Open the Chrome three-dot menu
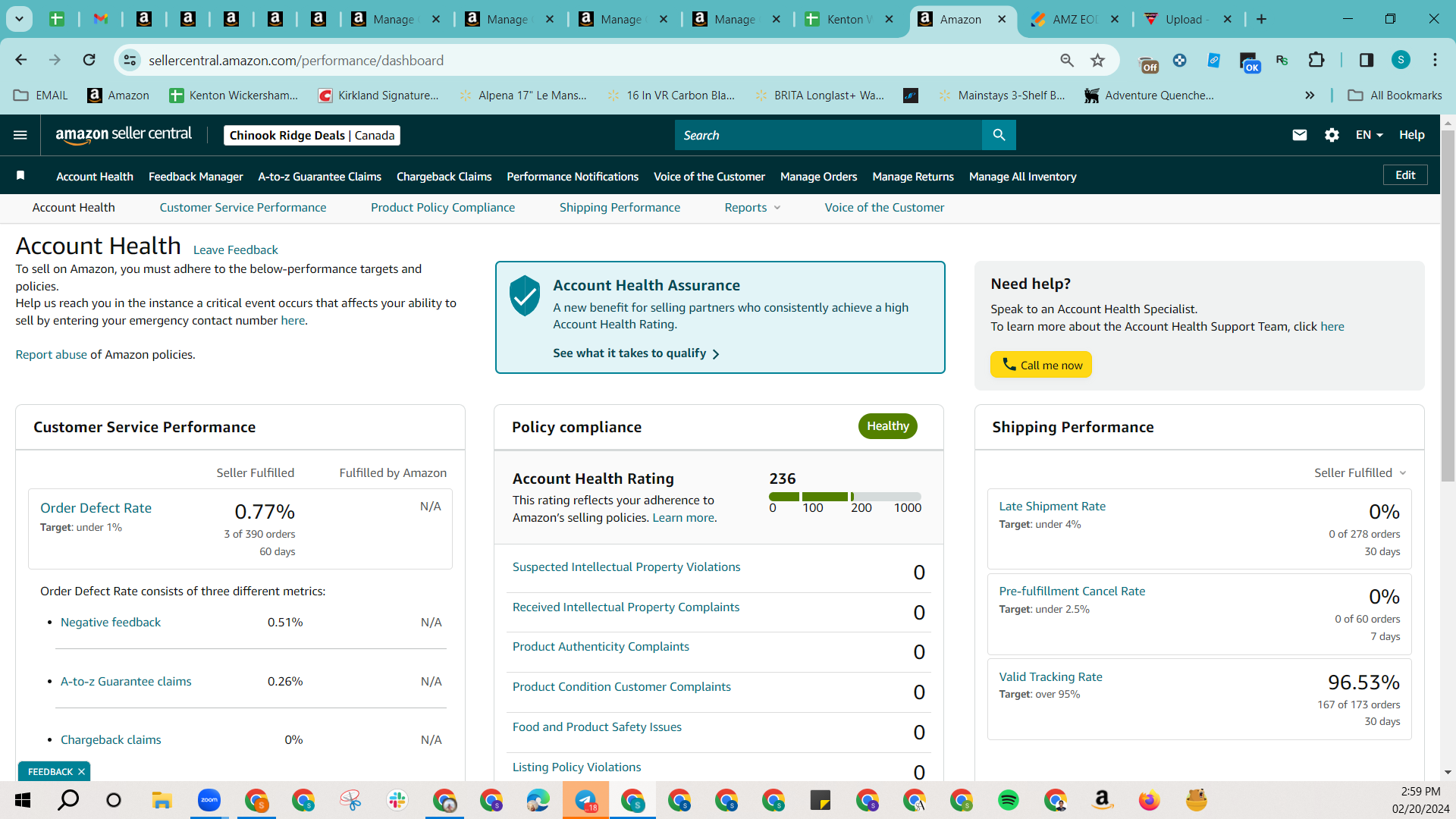Screen dimensions: 1456x819 [1435, 60]
